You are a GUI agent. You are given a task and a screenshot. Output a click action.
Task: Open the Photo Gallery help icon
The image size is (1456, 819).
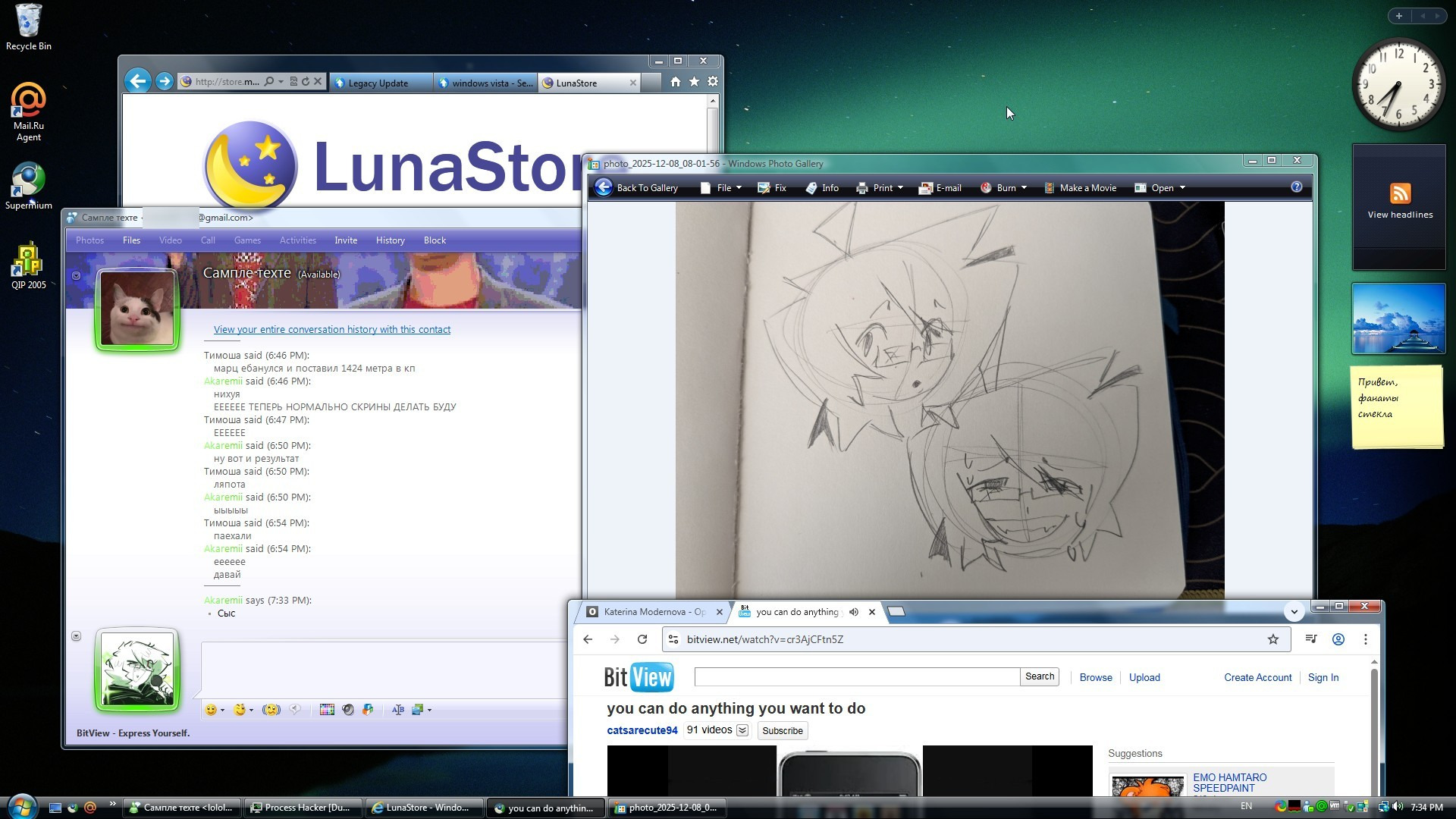pyautogui.click(x=1296, y=187)
